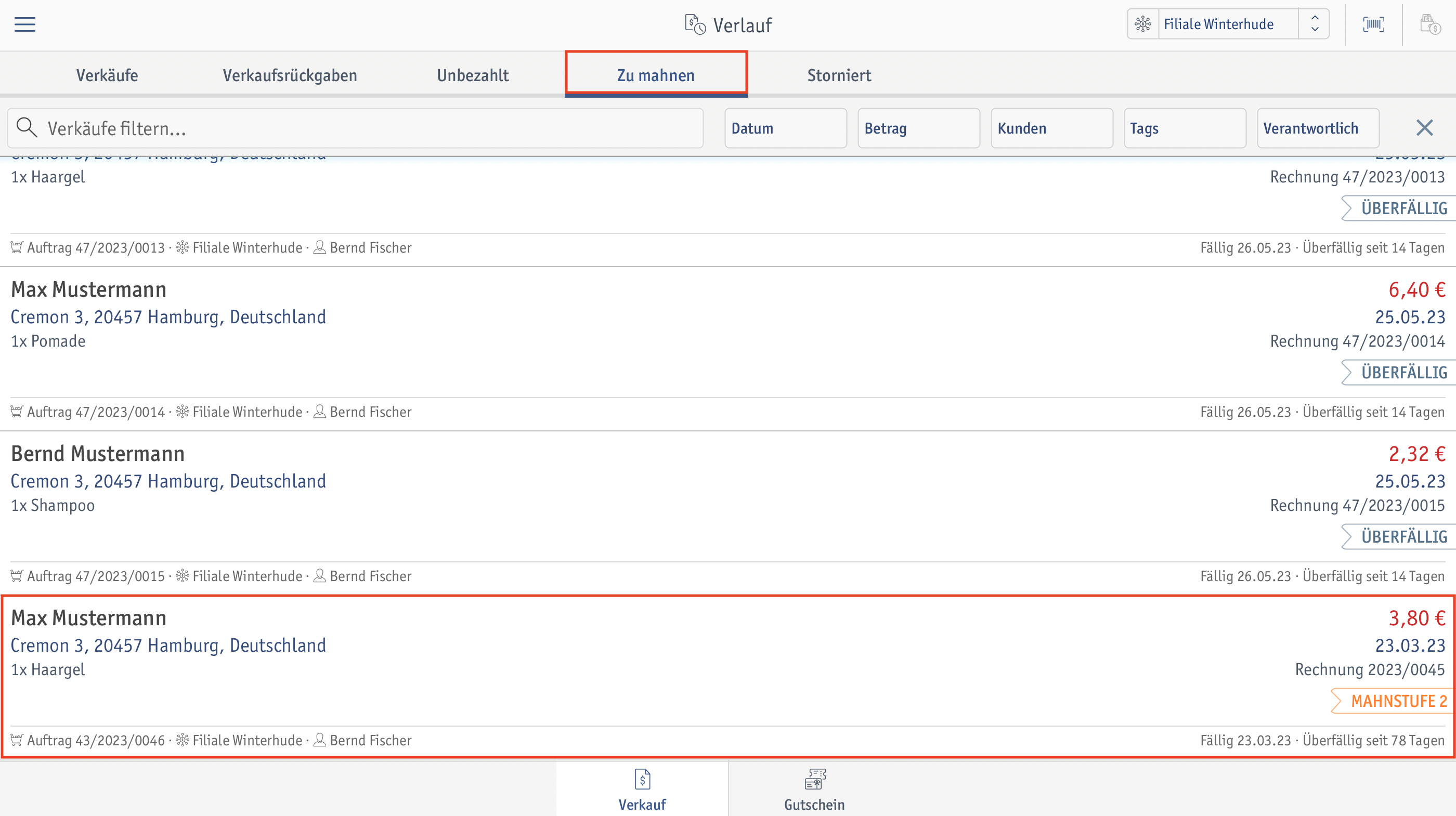Click person icon beside Bernd Fischer, Auftrag 43/2023/0046
Screen dimensions: 1456x816
click(319, 740)
